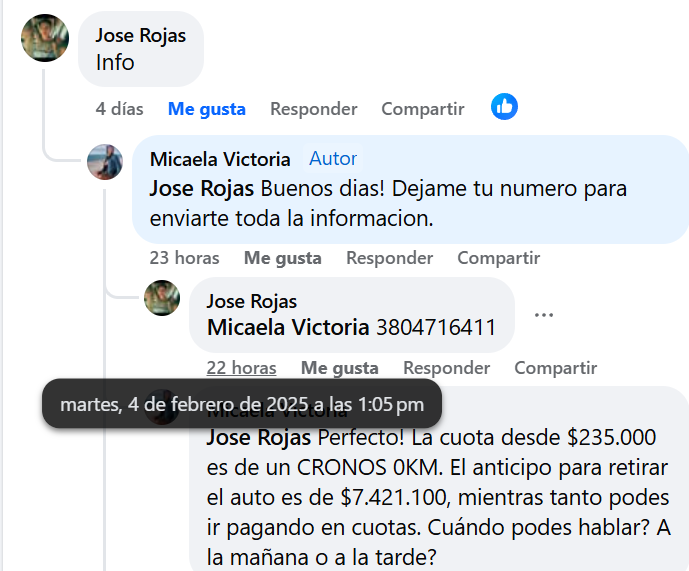The height and width of the screenshot is (571, 689).
Task: Share Micaela Victoria's first reply
Action: [x=499, y=258]
